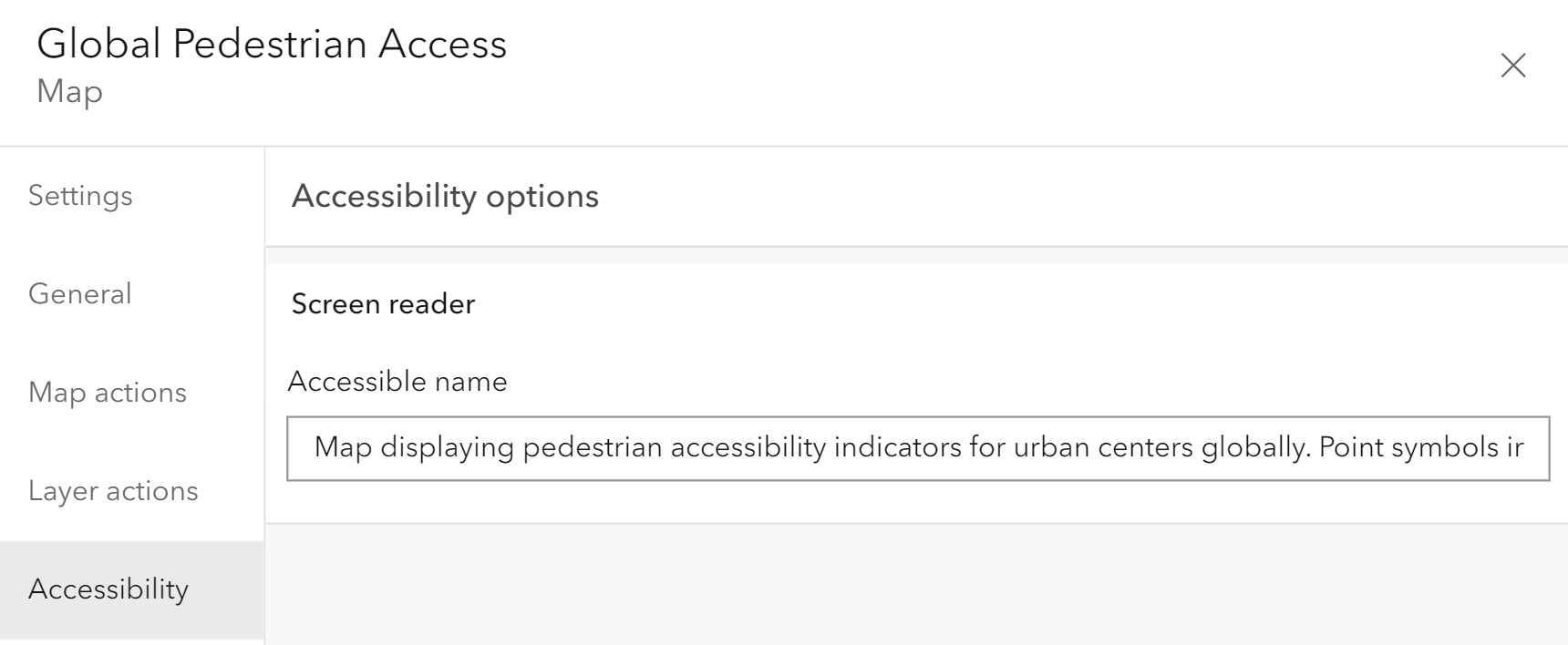The image size is (1568, 645).
Task: Place cursor at start of 'Map displaying'
Action: pyautogui.click(x=315, y=448)
